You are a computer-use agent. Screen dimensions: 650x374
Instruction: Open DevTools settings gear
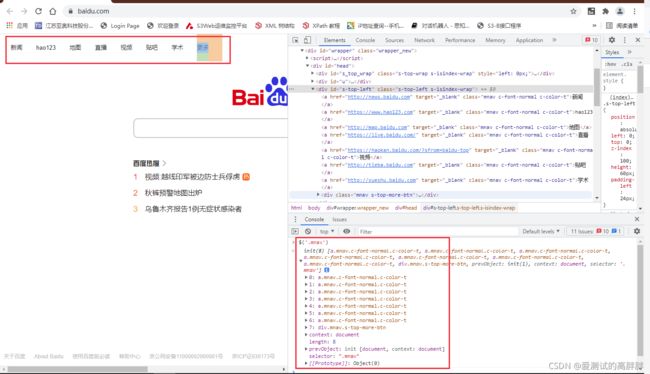[x=612, y=40]
